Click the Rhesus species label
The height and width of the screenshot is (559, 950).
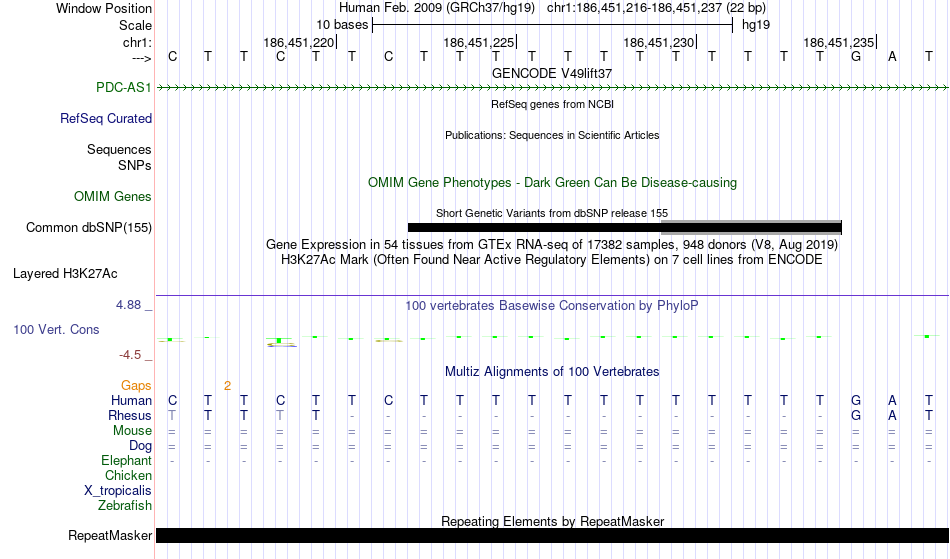pyautogui.click(x=130, y=415)
